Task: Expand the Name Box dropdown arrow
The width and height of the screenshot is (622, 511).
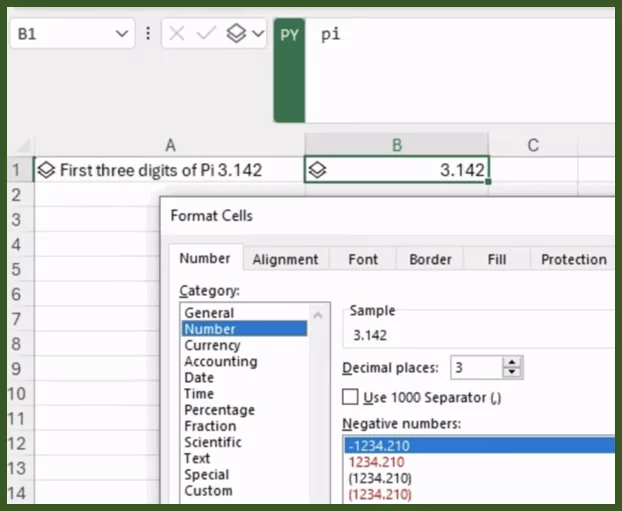Action: (122, 34)
